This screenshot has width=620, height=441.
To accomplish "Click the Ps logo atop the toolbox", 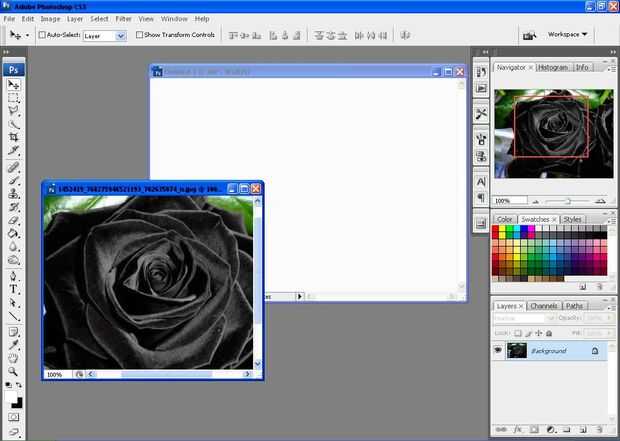I will pyautogui.click(x=14, y=70).
